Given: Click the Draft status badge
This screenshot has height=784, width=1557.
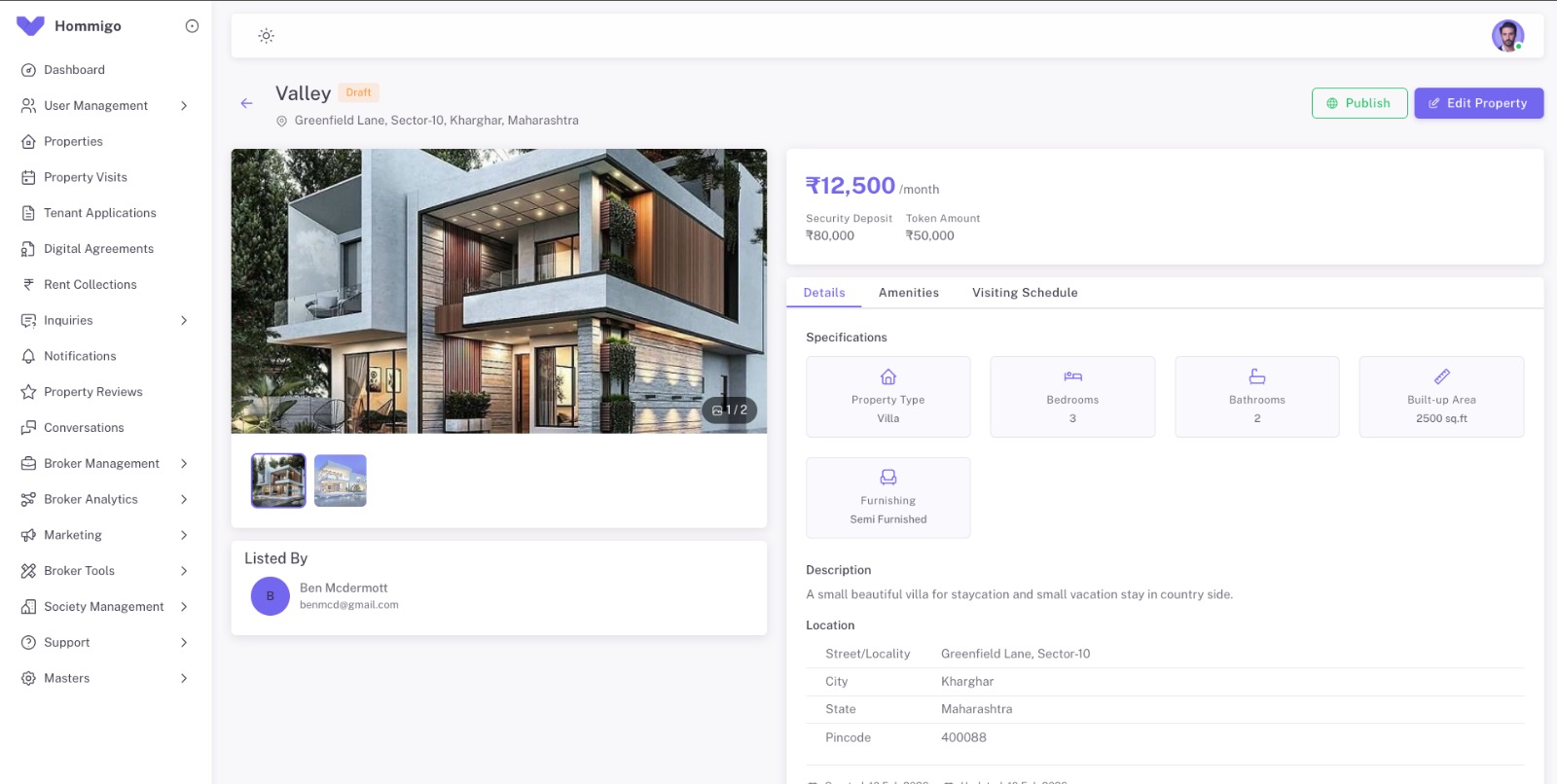Looking at the screenshot, I should pos(358,92).
